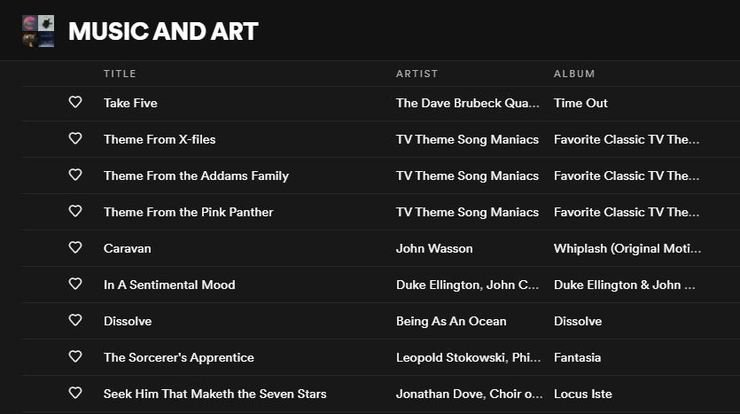
Task: Sort playlist by TITLE column
Action: [x=120, y=74]
